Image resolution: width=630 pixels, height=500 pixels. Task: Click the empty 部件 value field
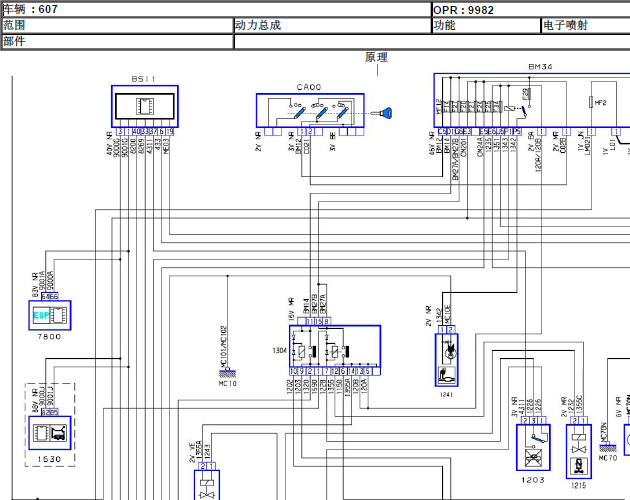tap(432, 41)
